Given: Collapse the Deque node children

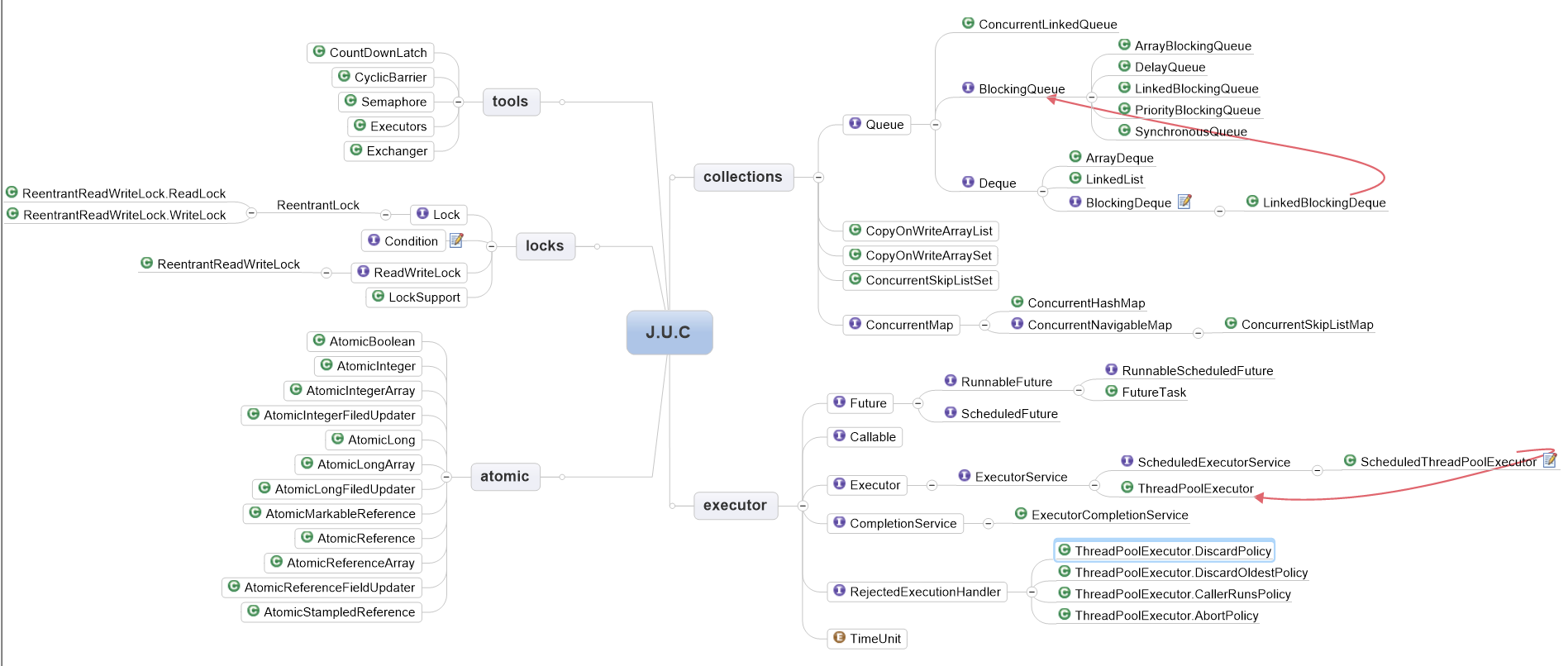Looking at the screenshot, I should pyautogui.click(x=1042, y=192).
